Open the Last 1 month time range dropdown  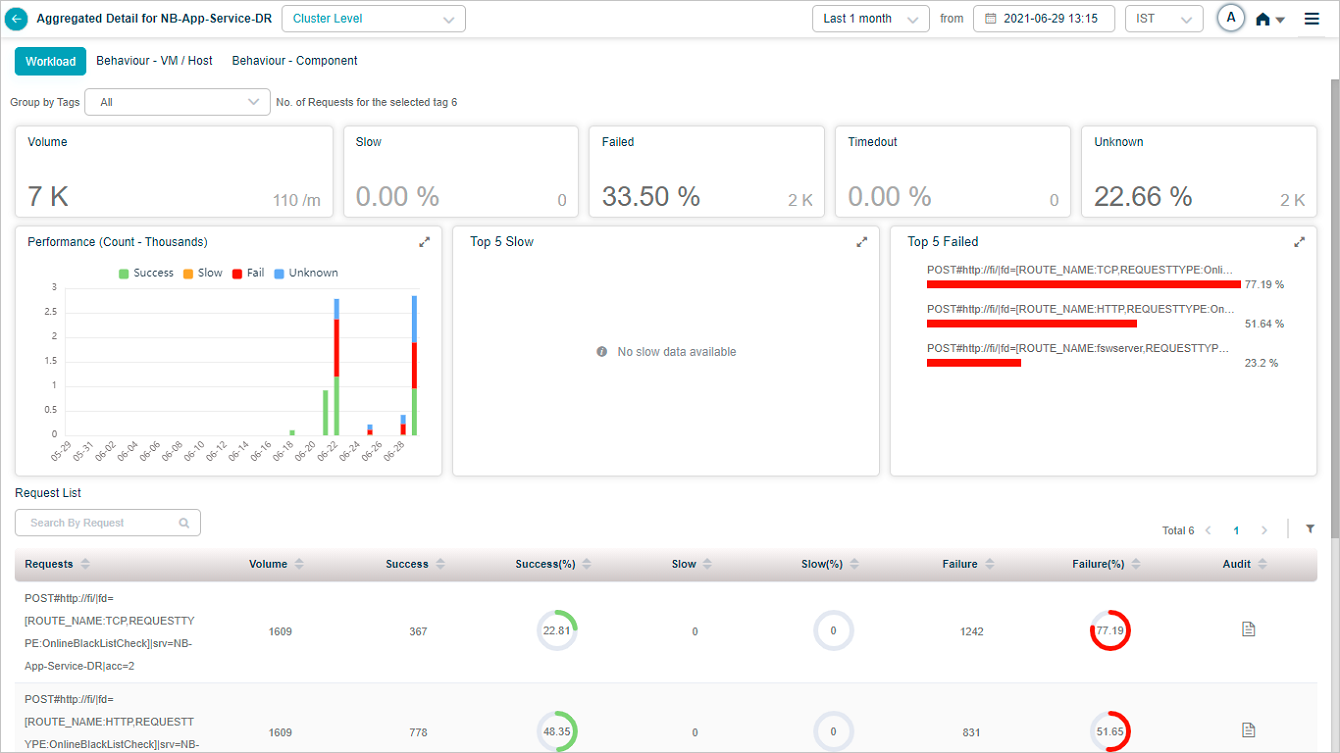coord(870,19)
